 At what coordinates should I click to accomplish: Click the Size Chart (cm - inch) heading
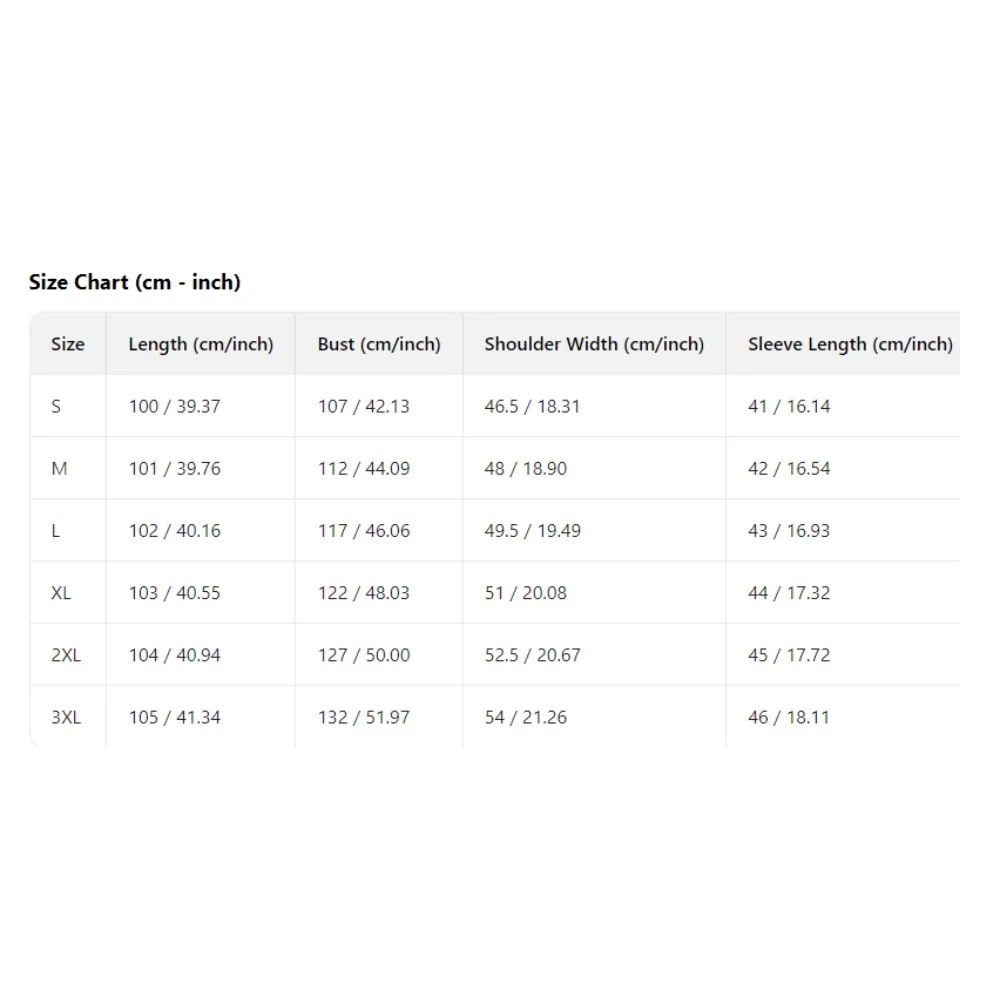click(135, 282)
